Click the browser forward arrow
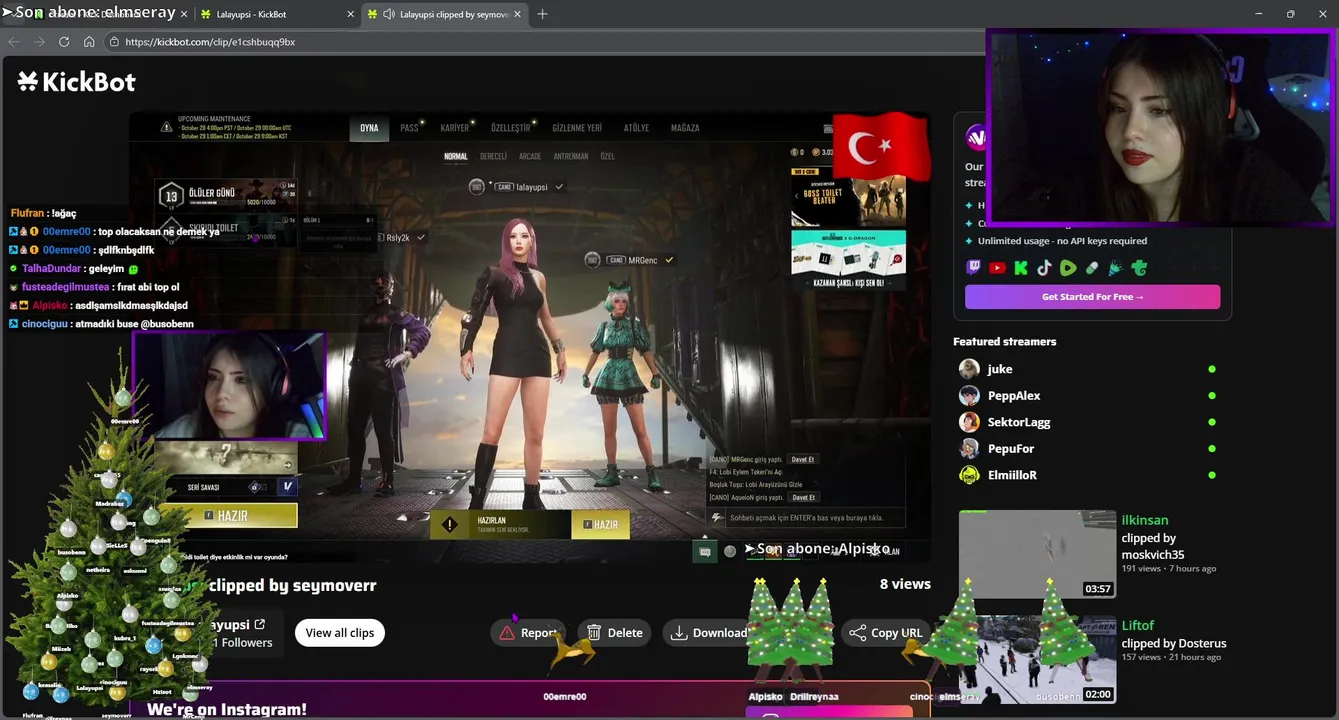The image size is (1339, 720). coord(39,42)
